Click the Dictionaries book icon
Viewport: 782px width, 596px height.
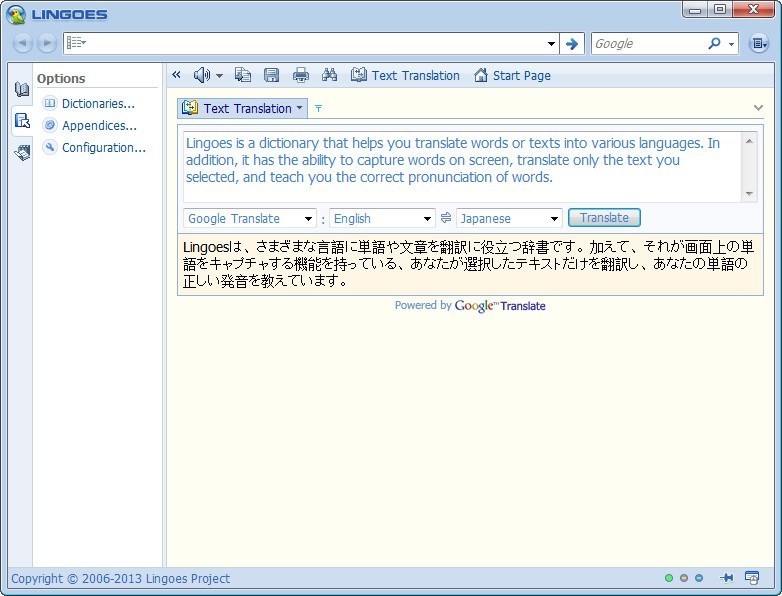point(50,103)
